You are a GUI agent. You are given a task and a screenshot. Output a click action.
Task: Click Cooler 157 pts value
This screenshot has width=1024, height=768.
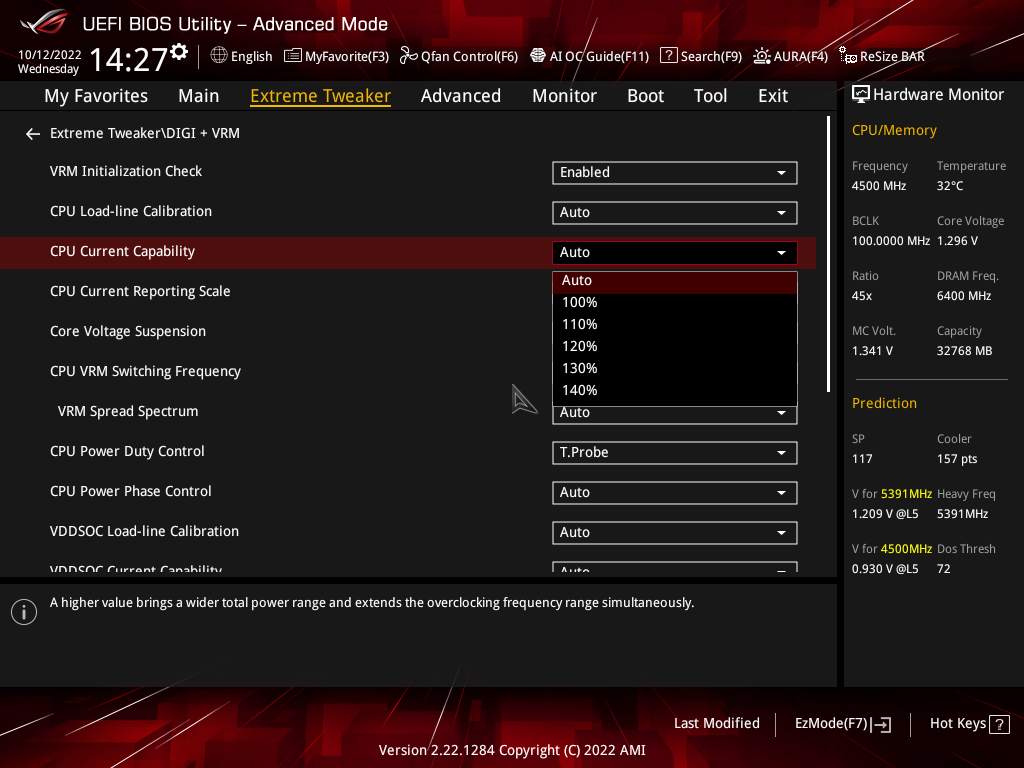[x=957, y=459]
